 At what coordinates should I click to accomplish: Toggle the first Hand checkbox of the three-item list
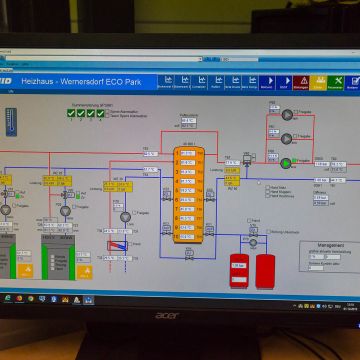[x=268, y=188]
